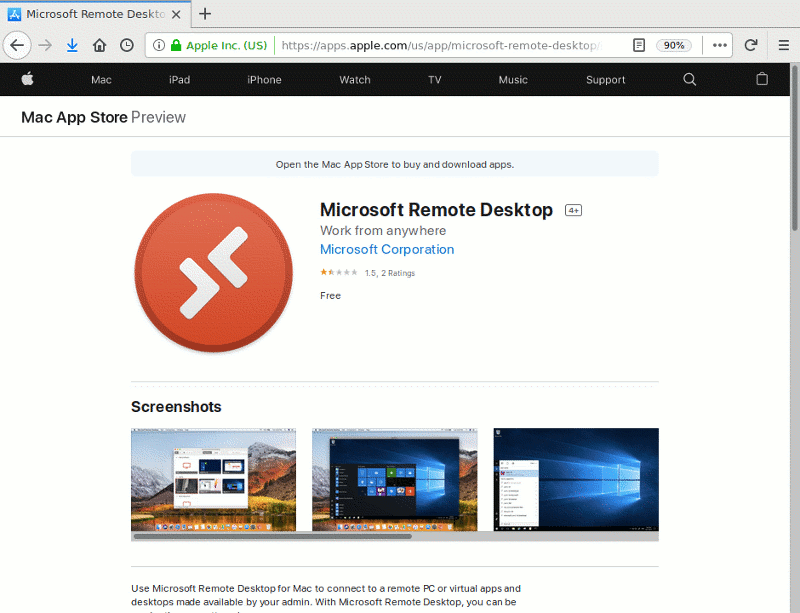Open second screenshot showing Windows start menu

click(394, 480)
